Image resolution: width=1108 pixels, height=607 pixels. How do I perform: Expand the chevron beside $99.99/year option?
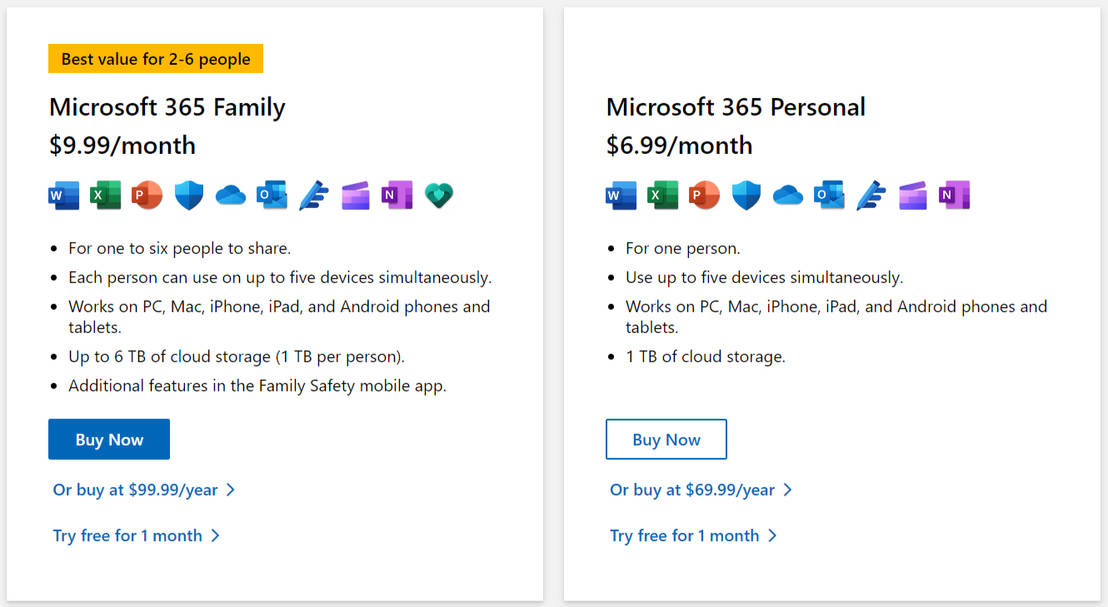pyautogui.click(x=232, y=490)
